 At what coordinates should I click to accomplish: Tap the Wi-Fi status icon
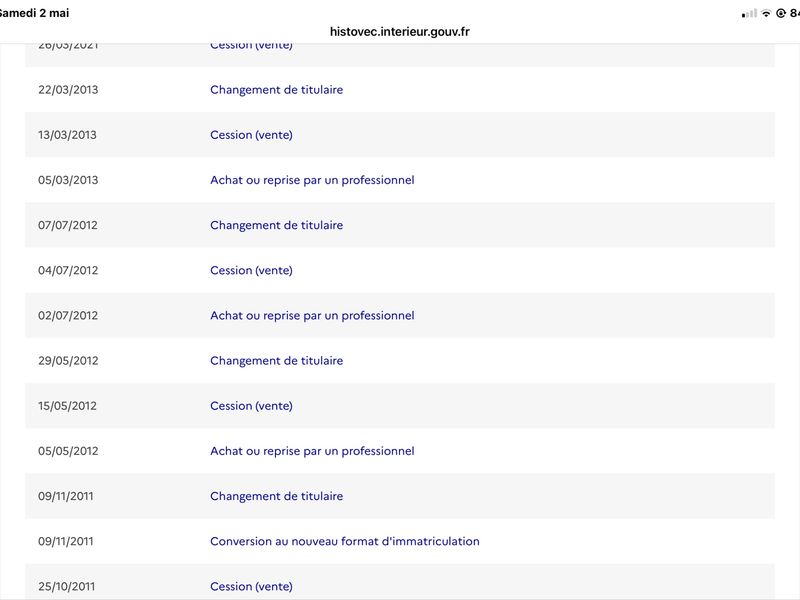pyautogui.click(x=766, y=13)
